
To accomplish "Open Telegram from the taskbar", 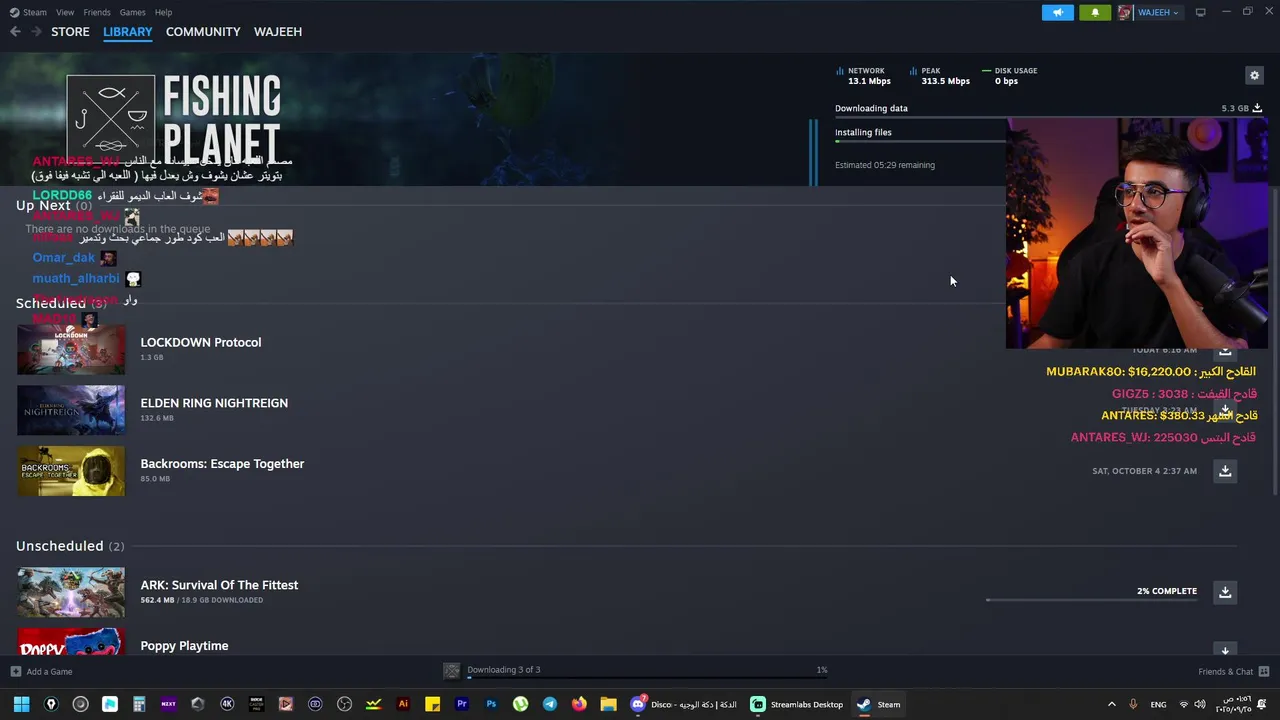I will coord(550,705).
